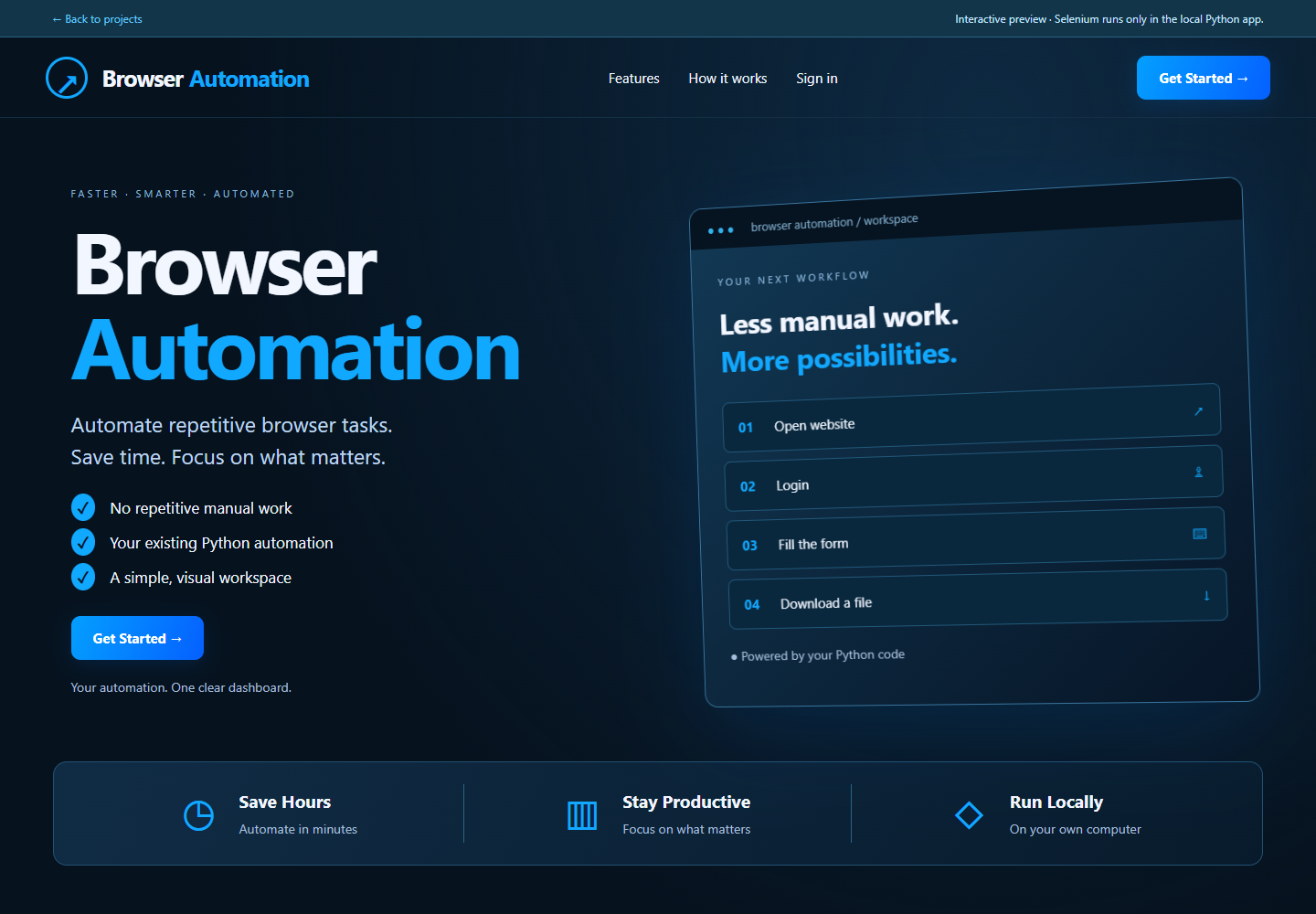Screen dimensions: 1316x914
Task: Select the 03 Fill the form step
Action: tap(976, 538)
